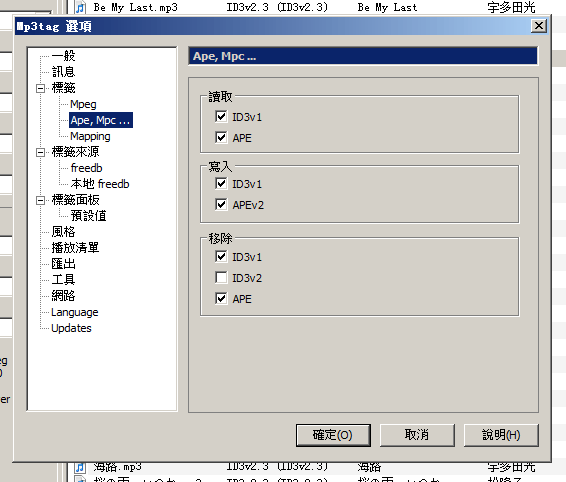Collapse the 標籤面板 tree node

pos(40,200)
